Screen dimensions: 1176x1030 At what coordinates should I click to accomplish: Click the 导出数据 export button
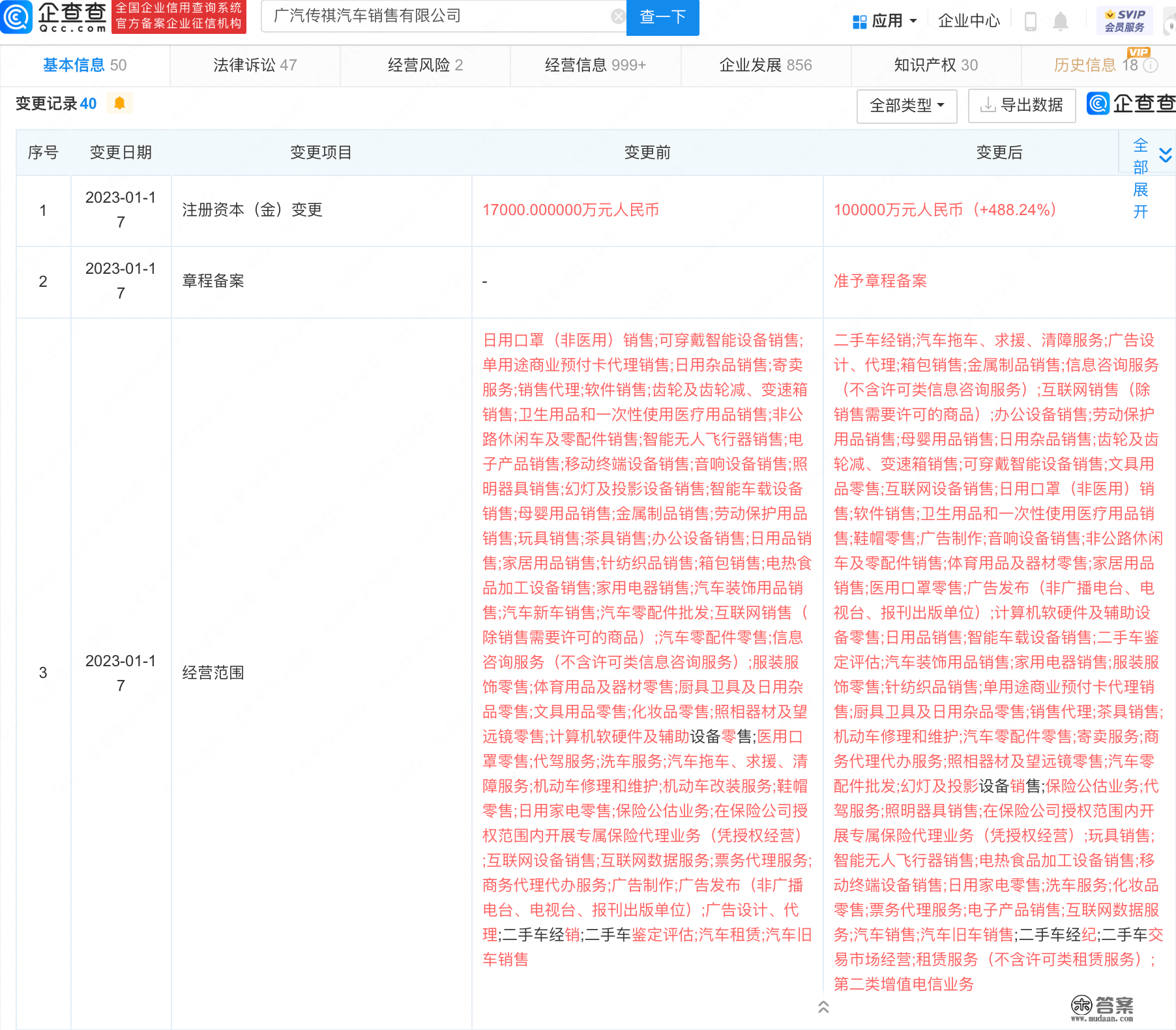[1022, 106]
